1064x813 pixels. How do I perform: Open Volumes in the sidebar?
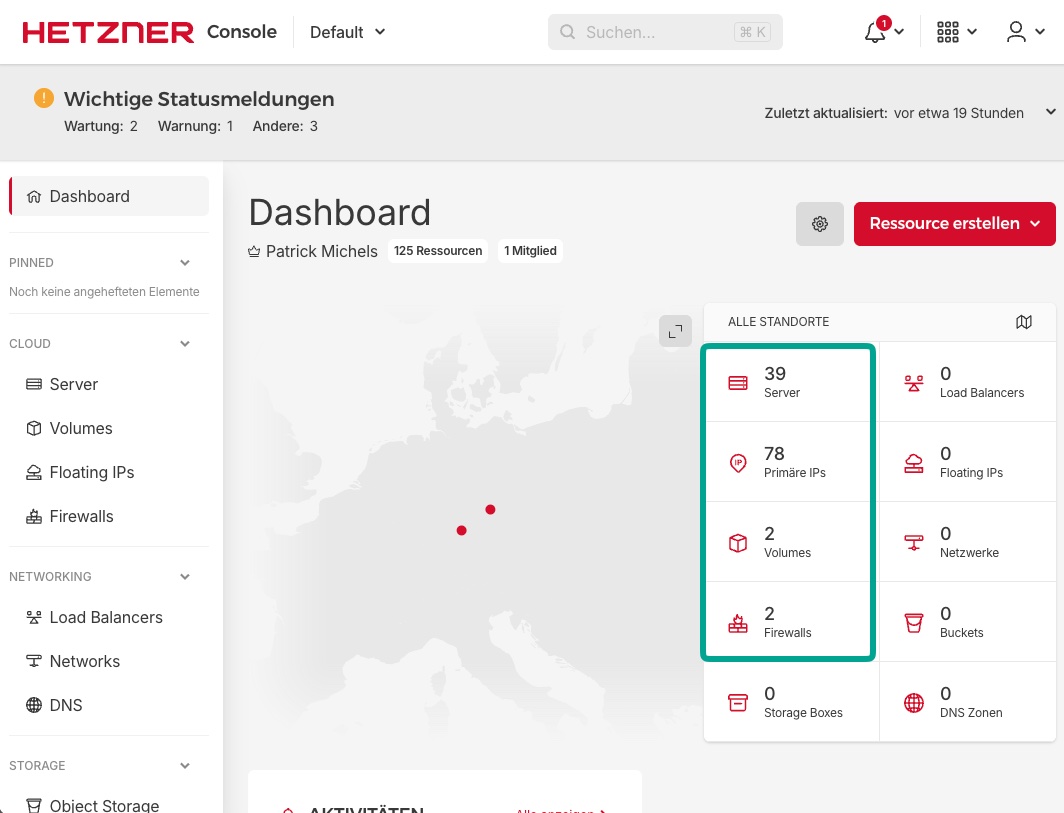click(x=80, y=428)
